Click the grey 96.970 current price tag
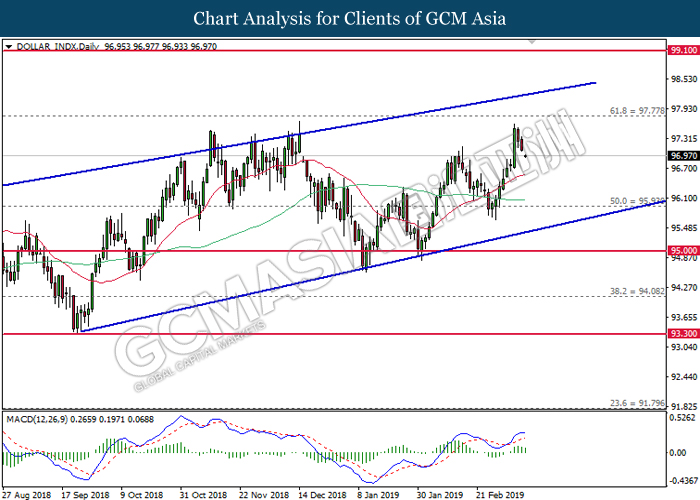 pos(683,156)
